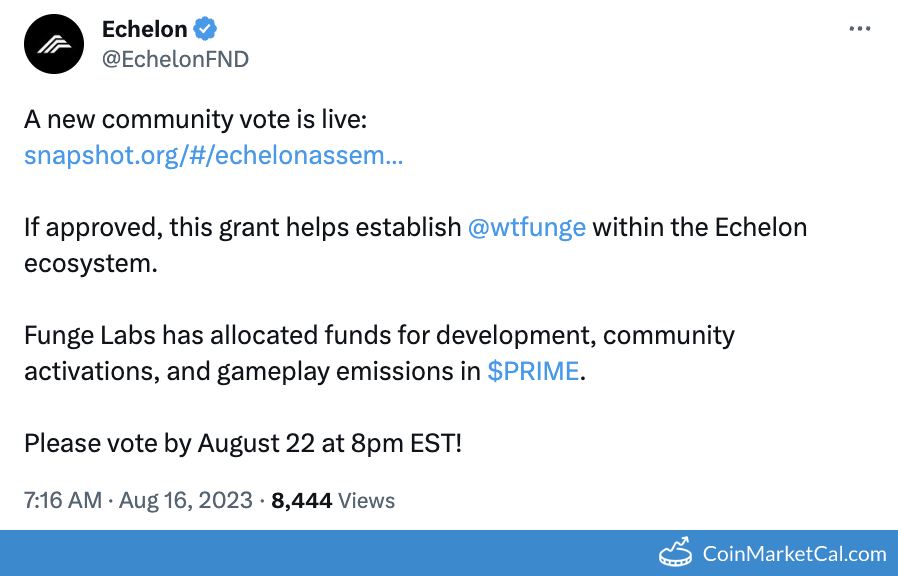The height and width of the screenshot is (576, 898).
Task: Click the blue verified badge
Action: [207, 29]
